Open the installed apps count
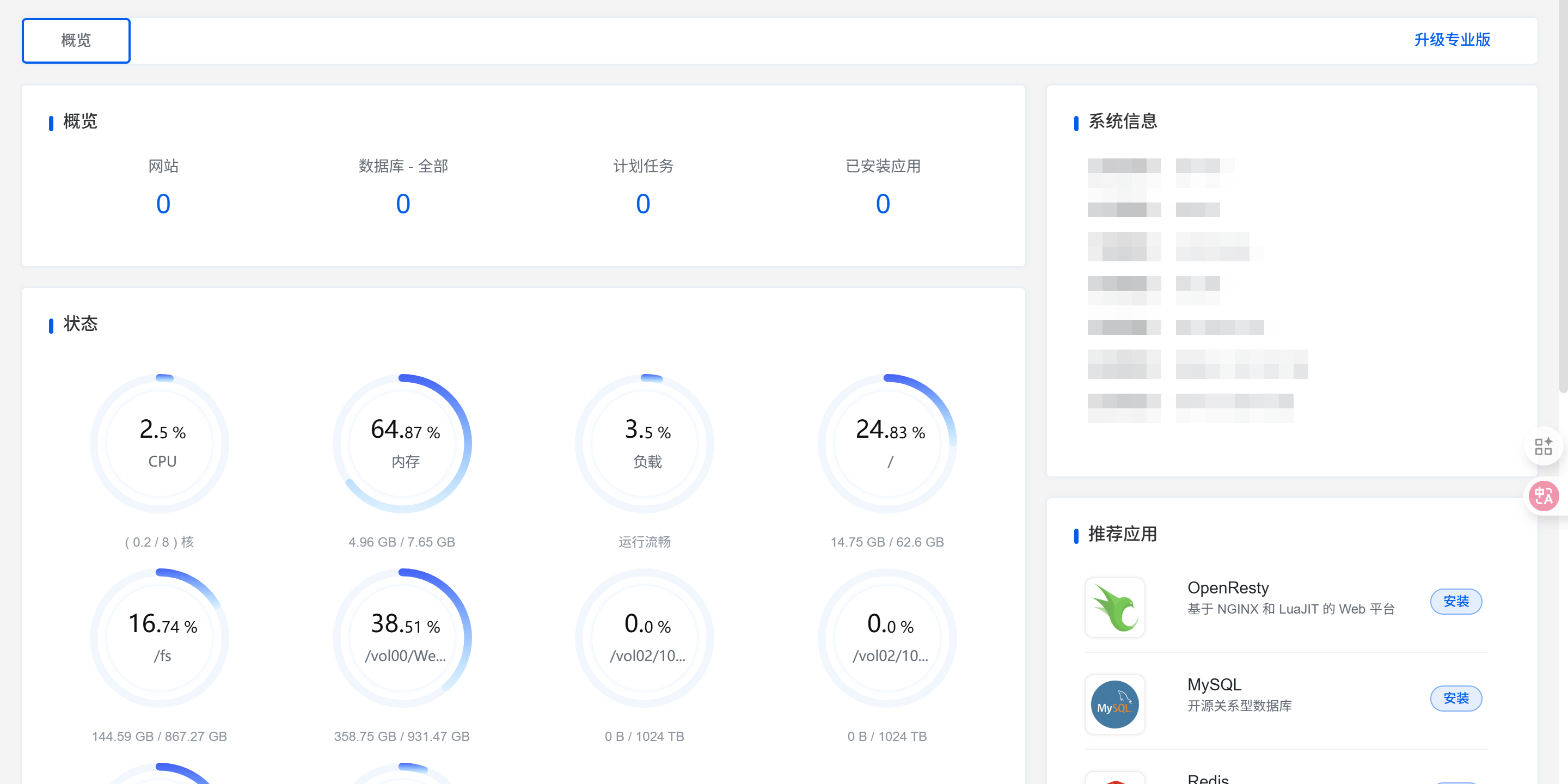 click(883, 204)
